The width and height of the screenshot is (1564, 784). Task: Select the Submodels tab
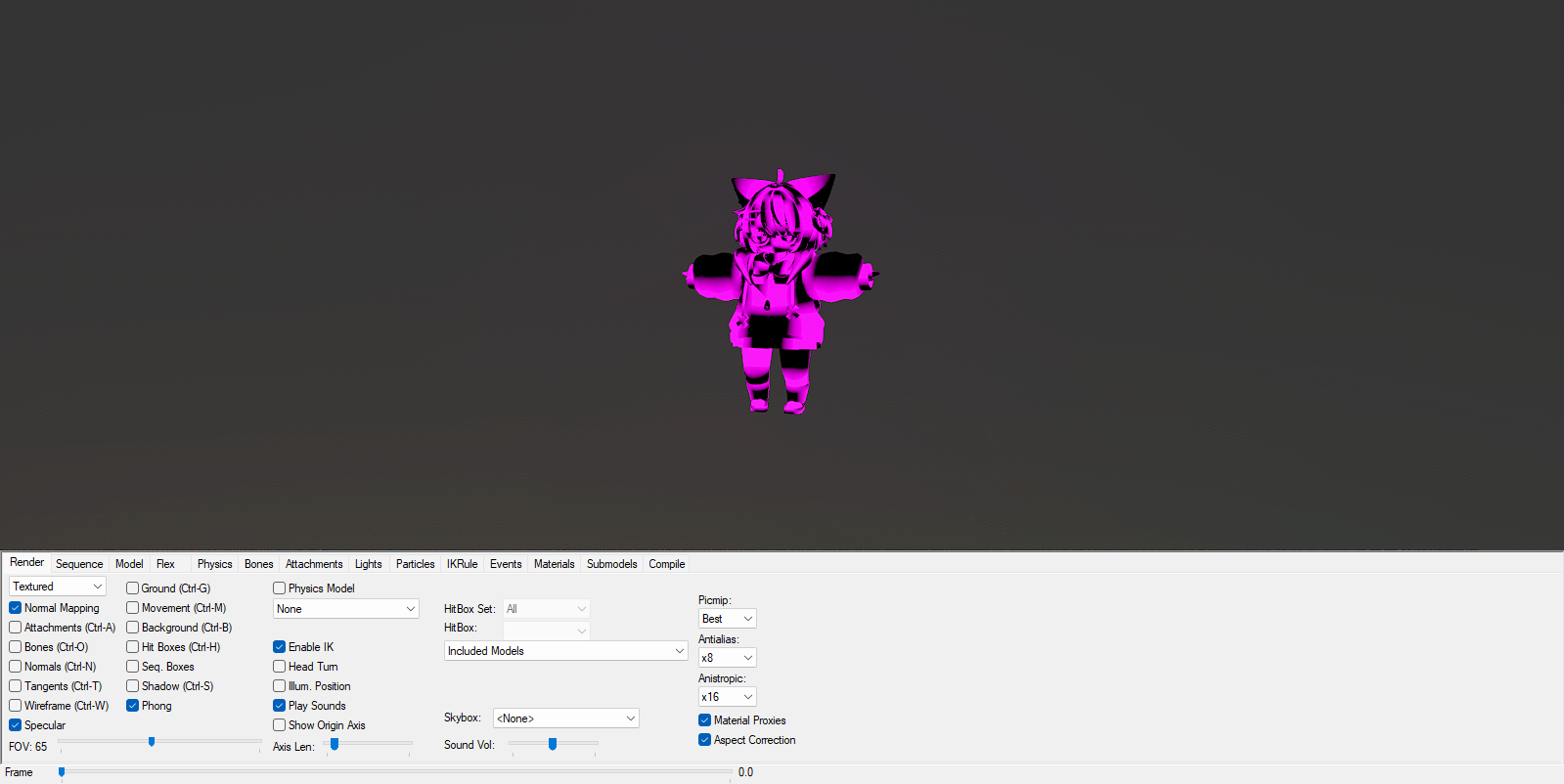coord(612,564)
